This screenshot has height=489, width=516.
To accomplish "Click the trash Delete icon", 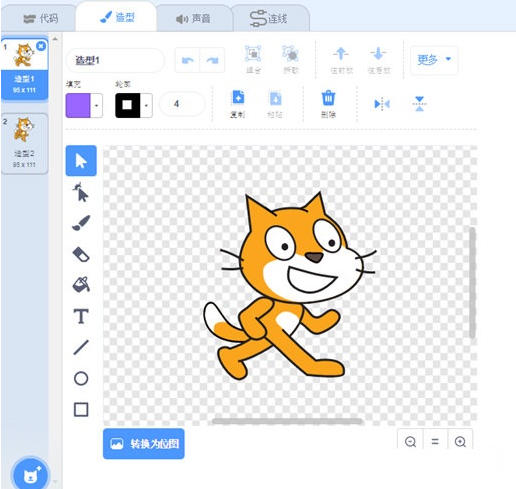I will [328, 104].
